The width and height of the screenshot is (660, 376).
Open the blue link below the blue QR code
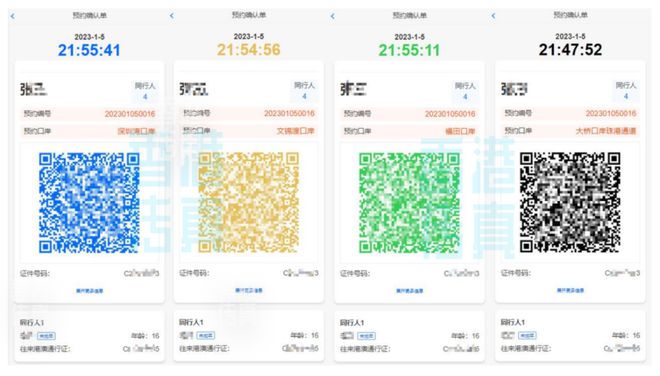click(x=89, y=291)
